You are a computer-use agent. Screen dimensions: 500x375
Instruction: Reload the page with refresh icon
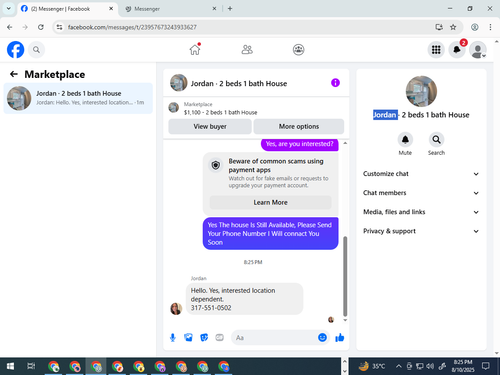[41, 27]
